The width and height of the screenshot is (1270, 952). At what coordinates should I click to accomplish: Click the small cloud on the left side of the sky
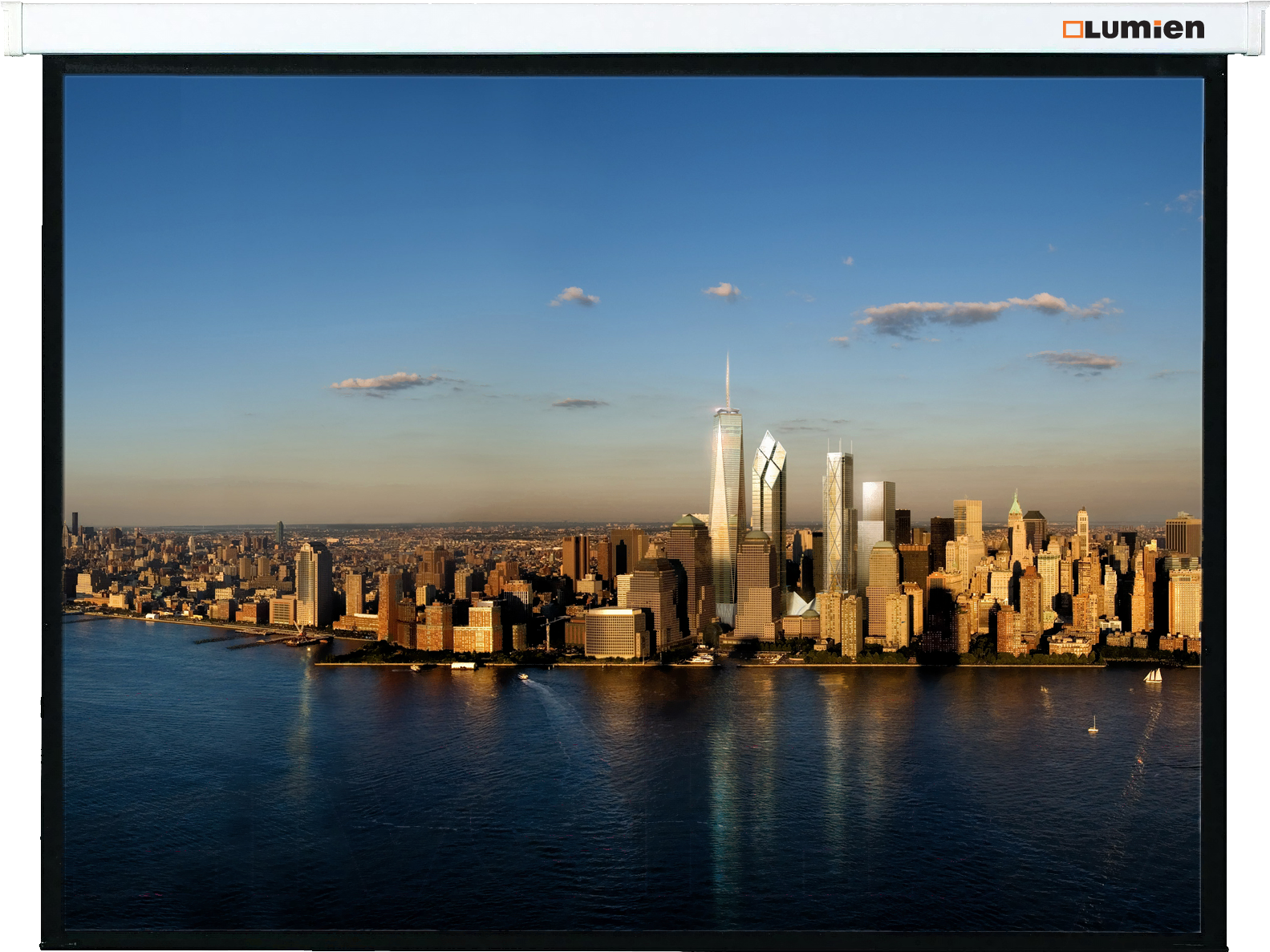tap(383, 383)
